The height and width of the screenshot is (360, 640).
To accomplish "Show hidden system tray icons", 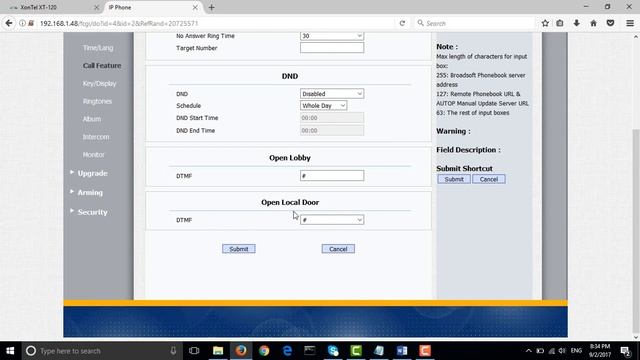I will (x=529, y=351).
